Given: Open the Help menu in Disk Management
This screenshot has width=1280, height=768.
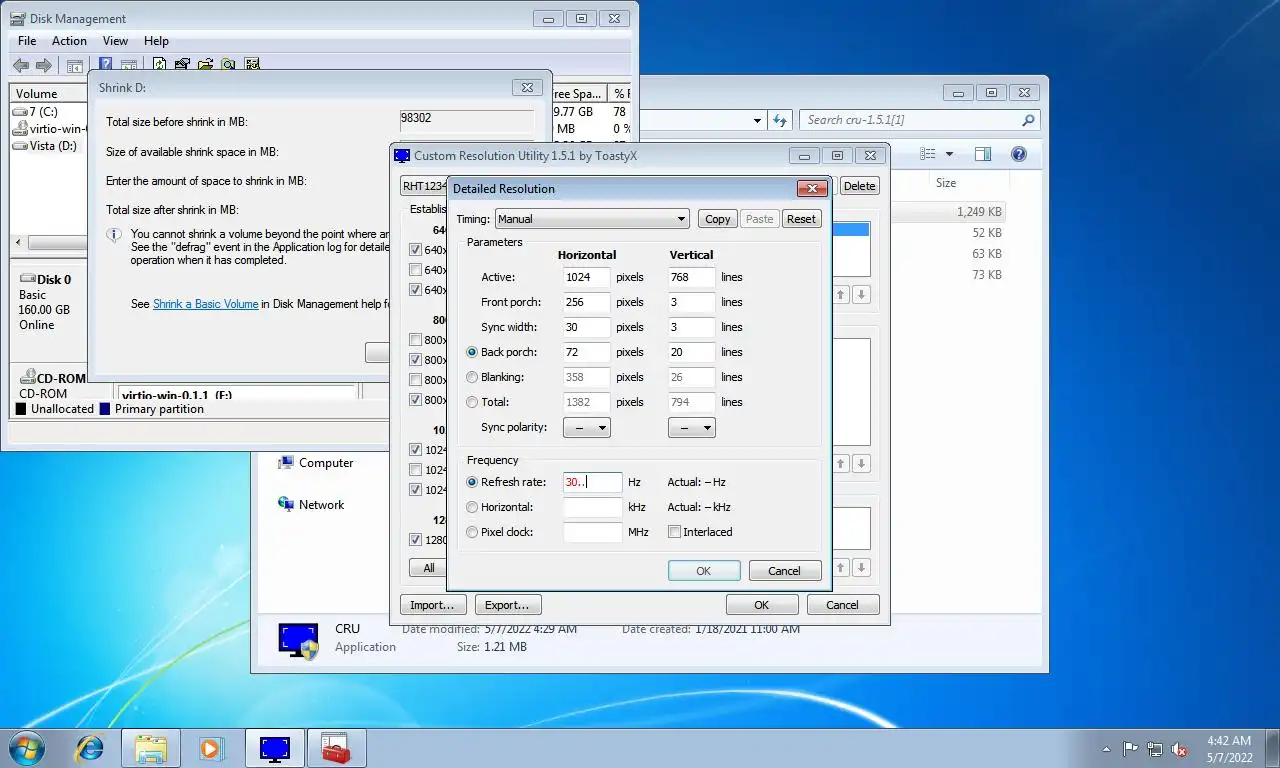Looking at the screenshot, I should [x=156, y=41].
